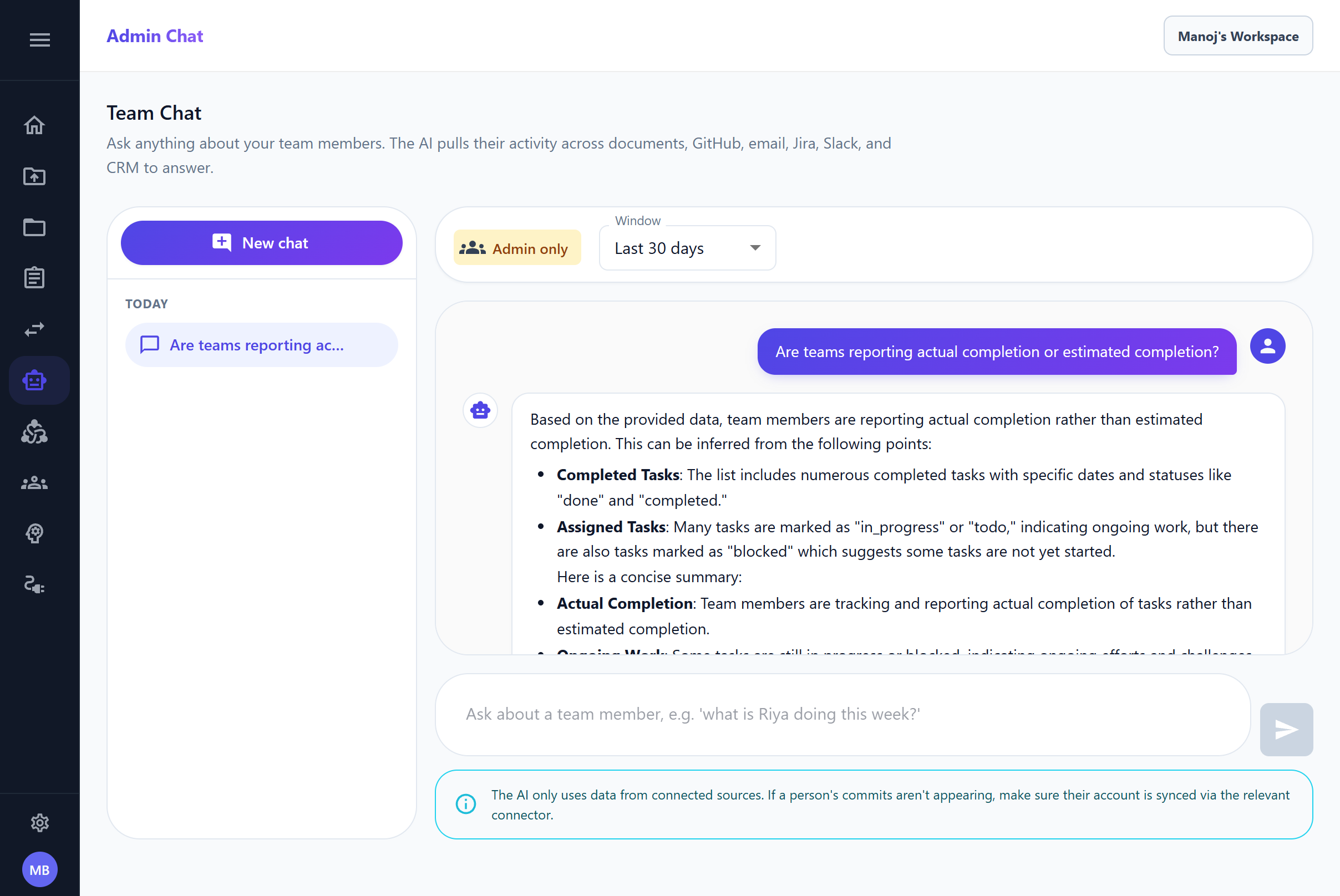Viewport: 1340px width, 896px height.
Task: Click the 'Assigned Tasks' bullet text
Action: [x=908, y=539]
